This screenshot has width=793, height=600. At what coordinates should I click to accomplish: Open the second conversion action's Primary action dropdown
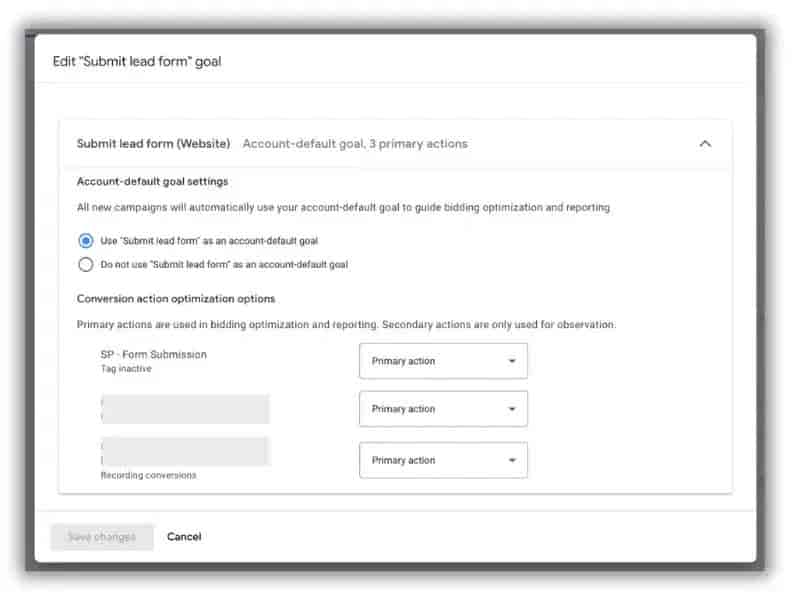click(x=443, y=409)
